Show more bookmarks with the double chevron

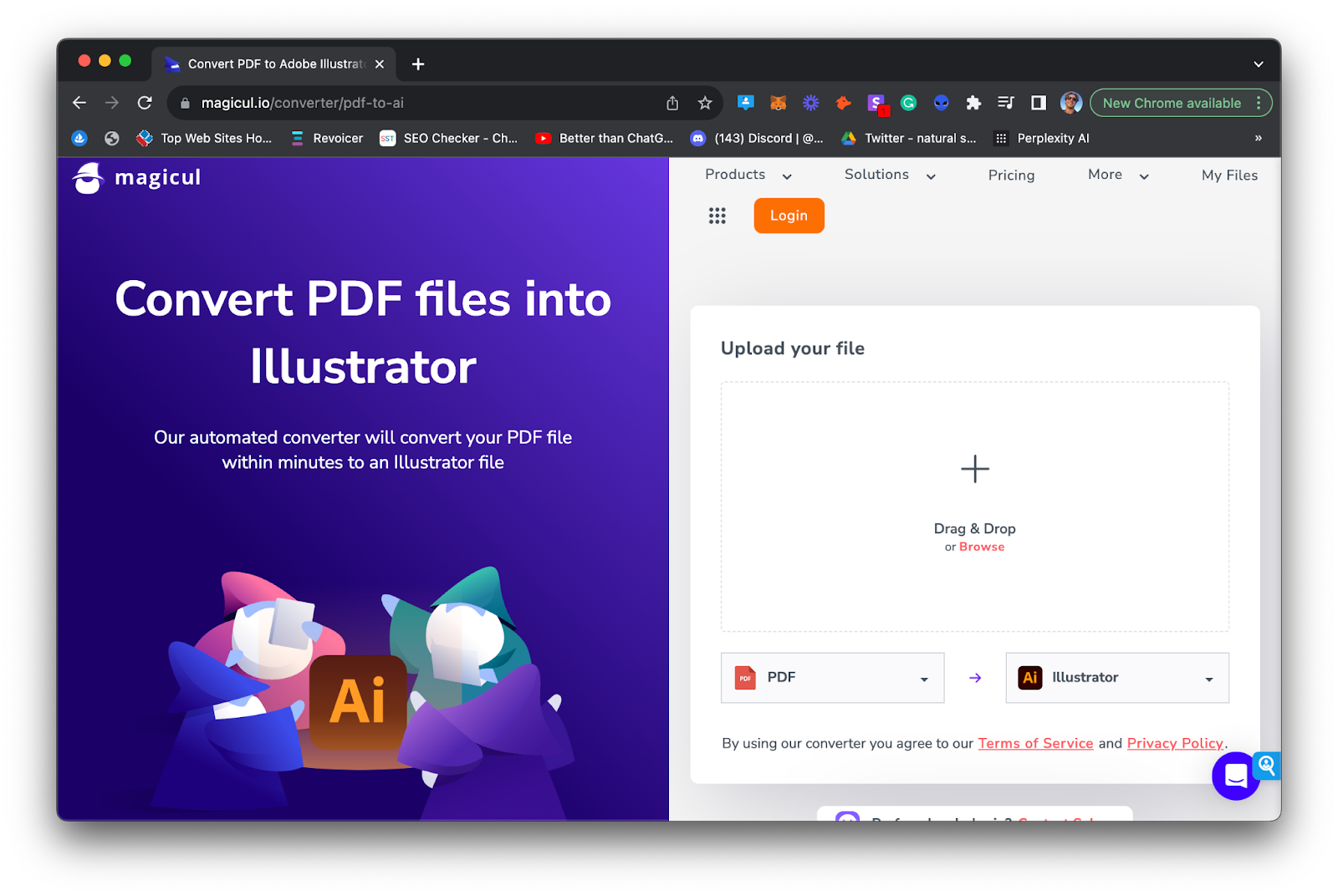pos(1259,138)
